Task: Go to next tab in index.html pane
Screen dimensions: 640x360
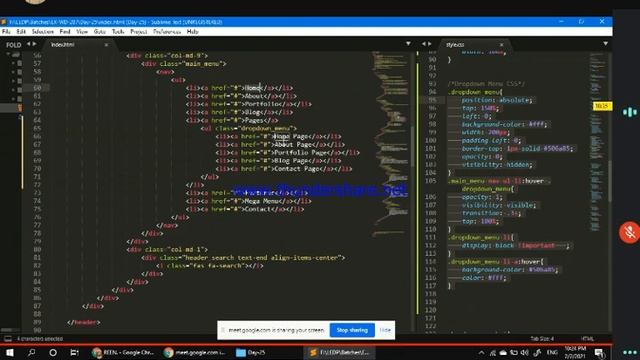Action: 34,44
